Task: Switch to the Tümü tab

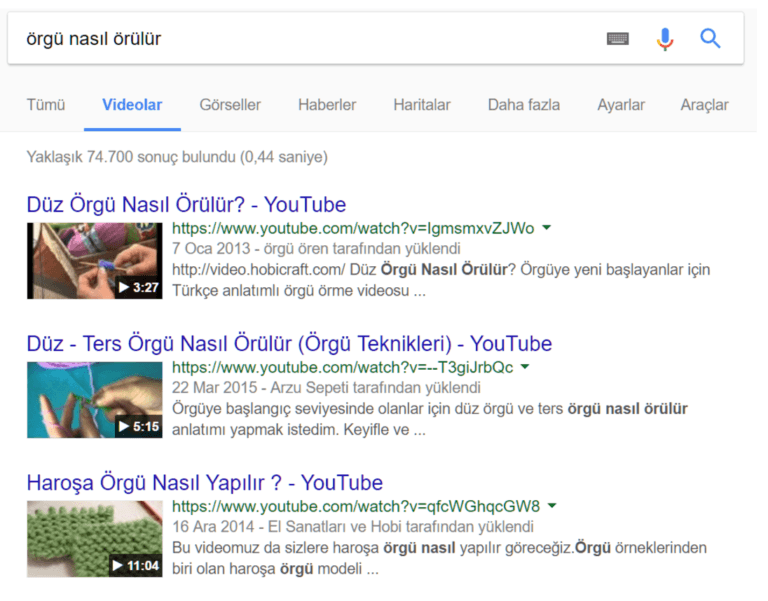Action: pos(46,106)
